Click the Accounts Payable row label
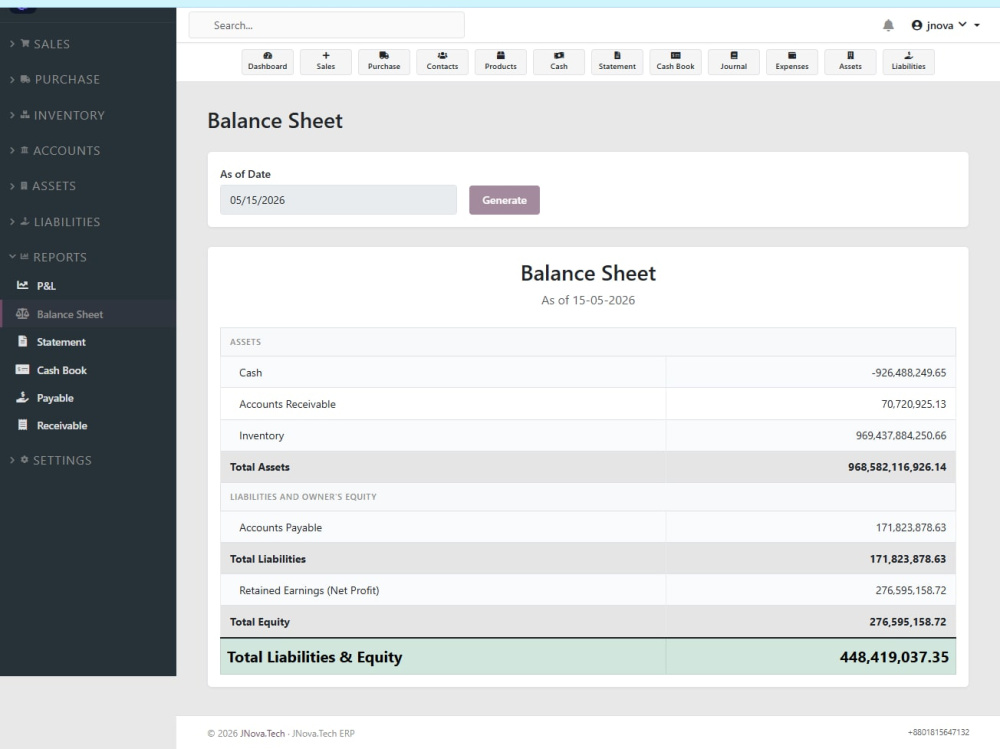The height and width of the screenshot is (749, 1000). pyautogui.click(x=281, y=528)
